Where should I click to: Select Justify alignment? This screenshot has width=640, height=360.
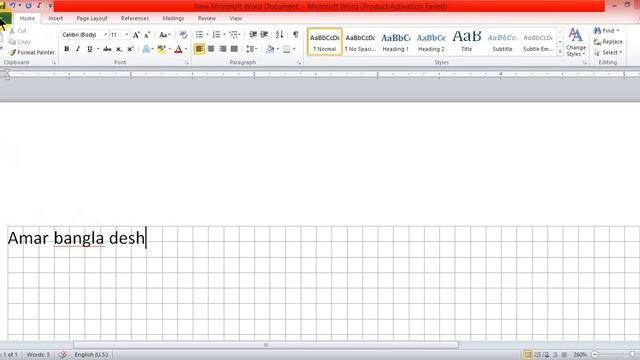pyautogui.click(x=234, y=49)
